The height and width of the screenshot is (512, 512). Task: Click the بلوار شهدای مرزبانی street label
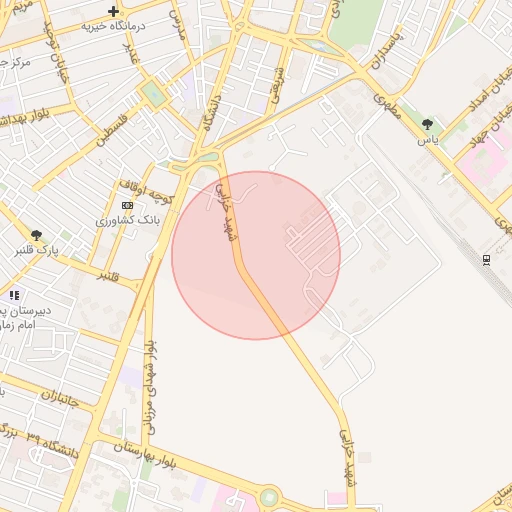151,387
